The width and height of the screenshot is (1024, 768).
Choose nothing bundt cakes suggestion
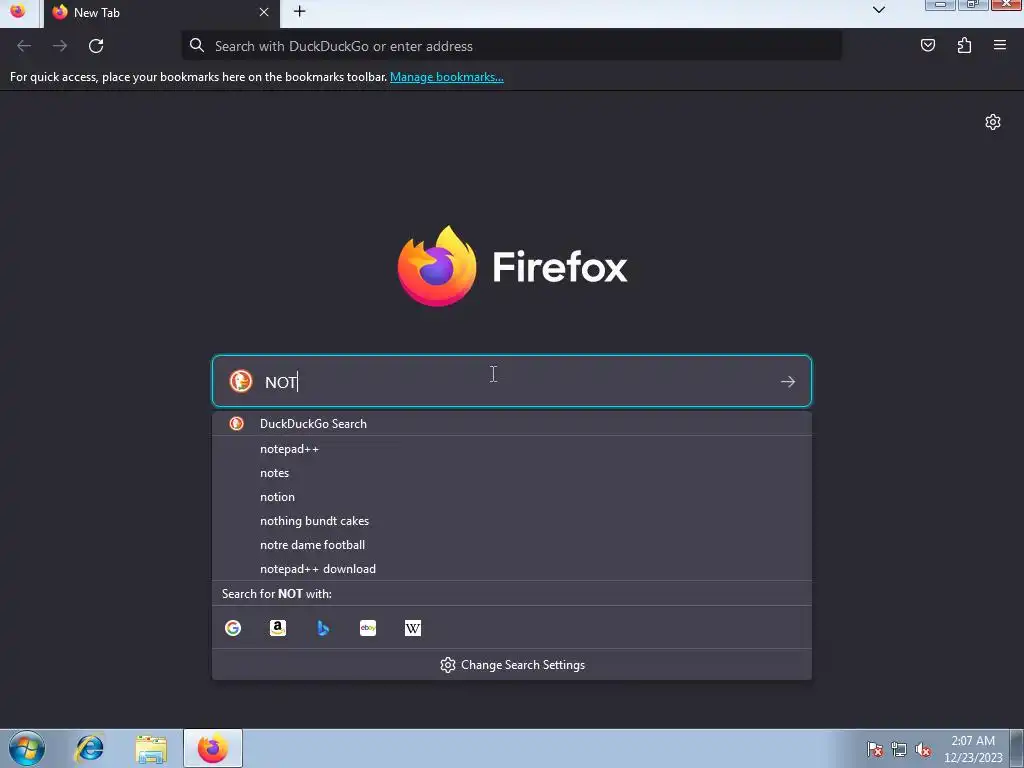[511, 521]
